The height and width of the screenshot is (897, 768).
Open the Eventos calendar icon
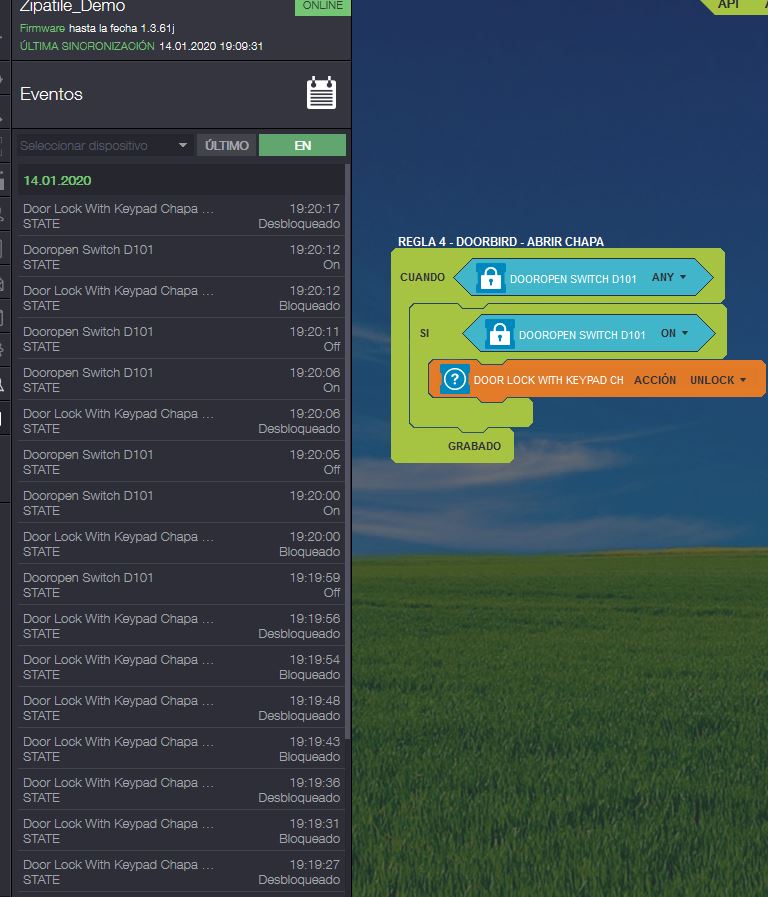point(321,93)
